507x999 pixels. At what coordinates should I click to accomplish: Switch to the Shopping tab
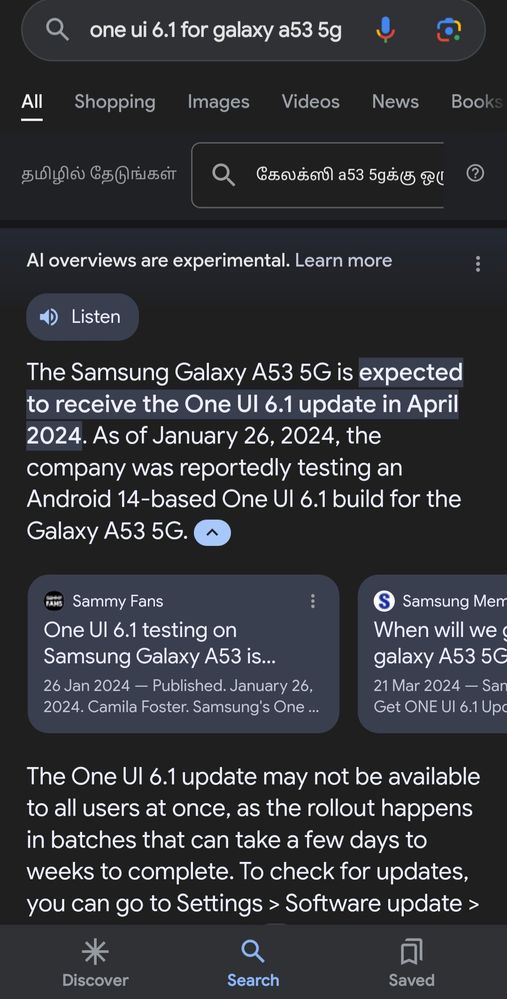115,102
